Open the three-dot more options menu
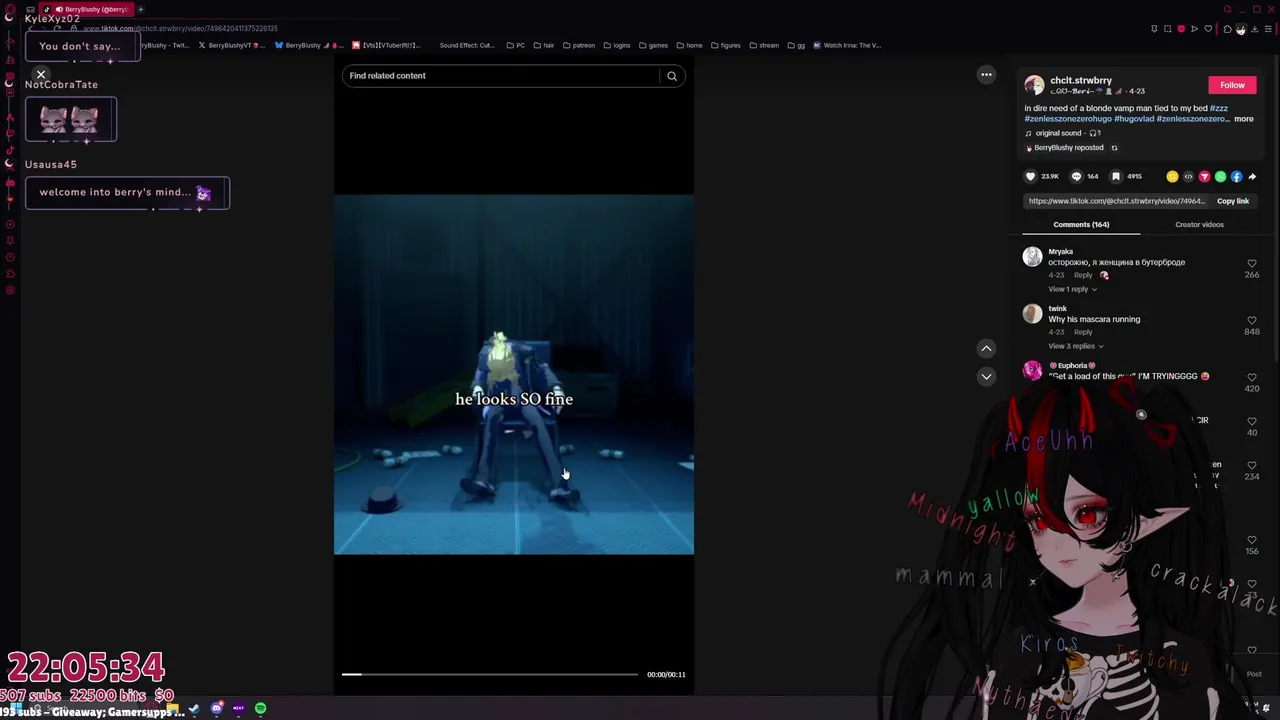Screen dimensions: 1280x720 point(986,74)
